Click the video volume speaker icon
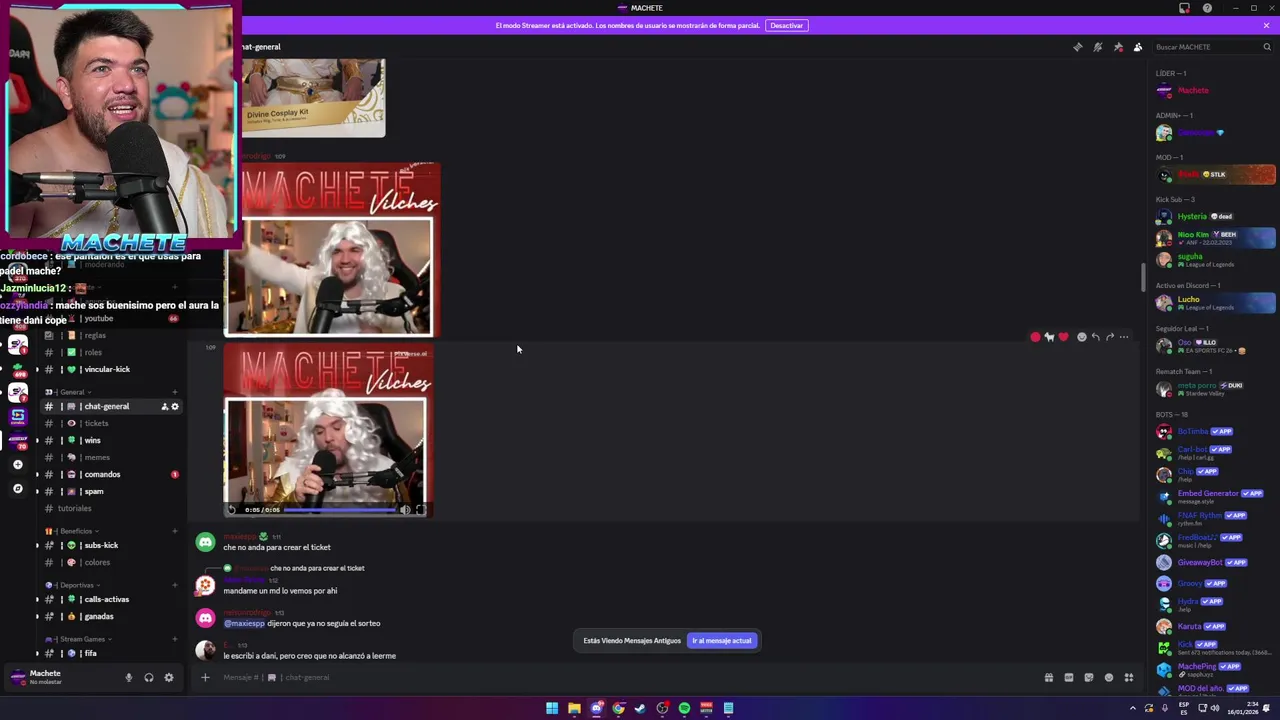 (x=405, y=510)
